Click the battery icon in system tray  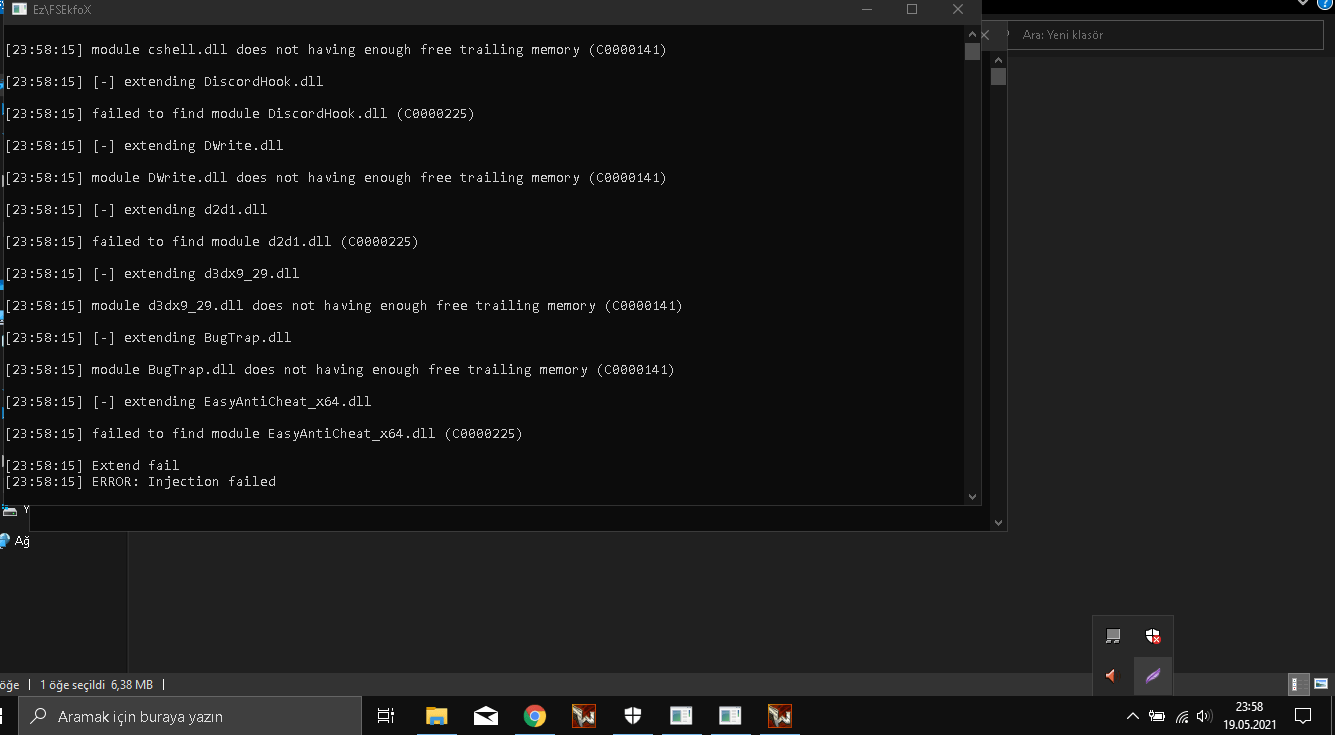click(x=1157, y=716)
